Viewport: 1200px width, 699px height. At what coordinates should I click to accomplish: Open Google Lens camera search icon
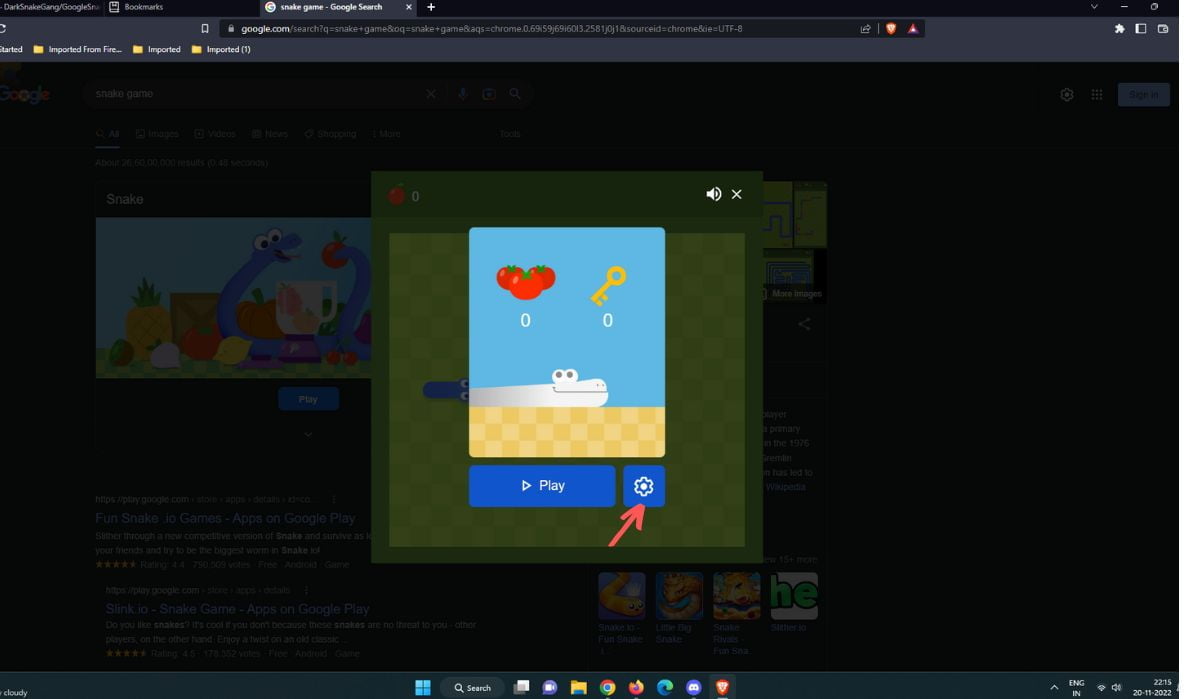[x=489, y=93]
